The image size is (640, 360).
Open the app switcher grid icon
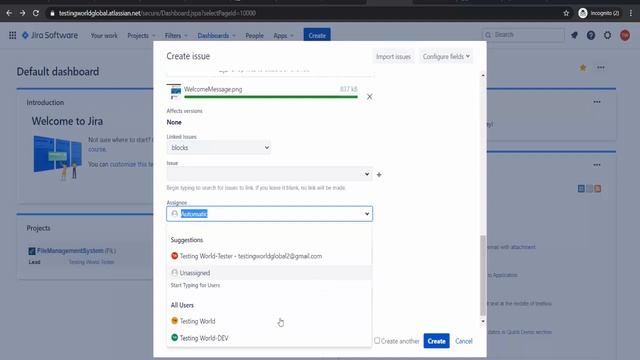pyautogui.click(x=13, y=36)
